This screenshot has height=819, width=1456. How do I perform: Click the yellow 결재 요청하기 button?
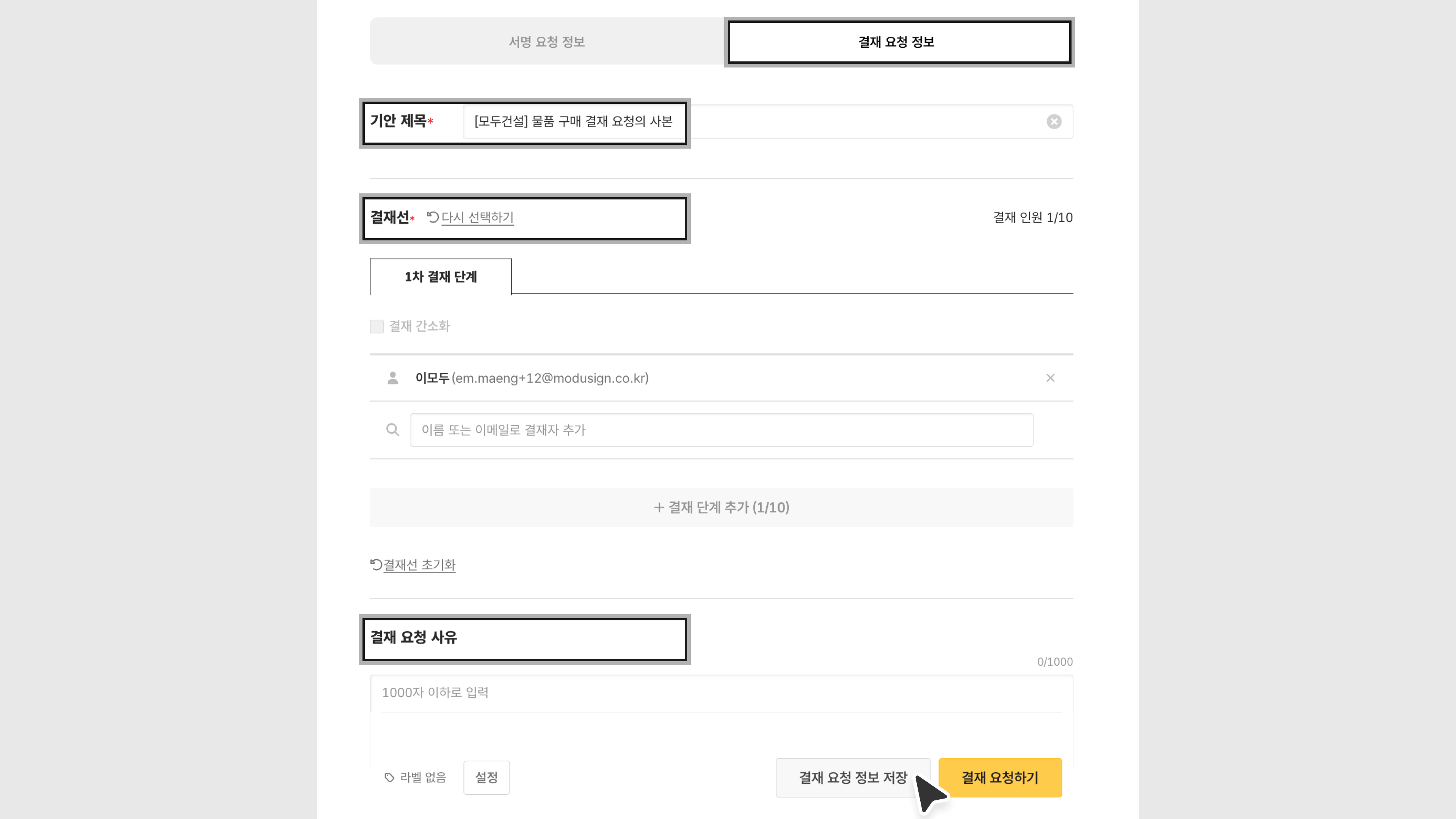(1000, 777)
